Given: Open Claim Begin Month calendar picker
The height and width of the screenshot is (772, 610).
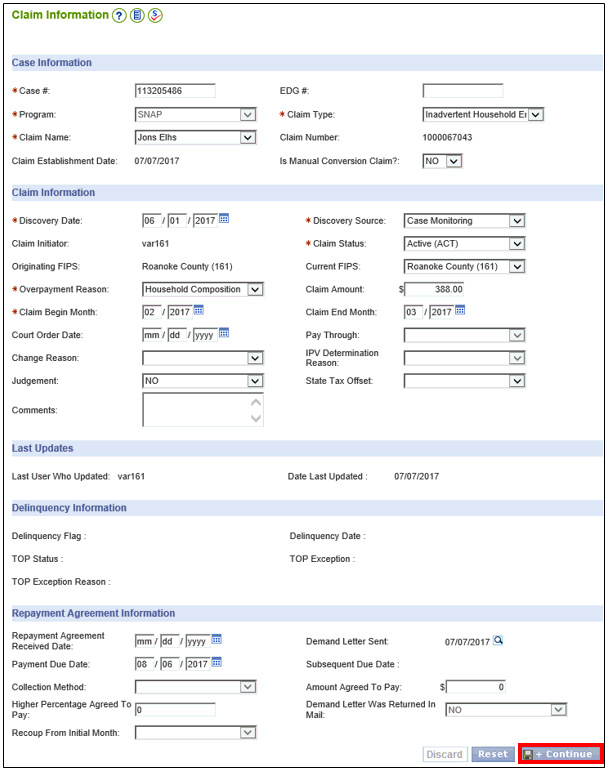Looking at the screenshot, I should [198, 310].
